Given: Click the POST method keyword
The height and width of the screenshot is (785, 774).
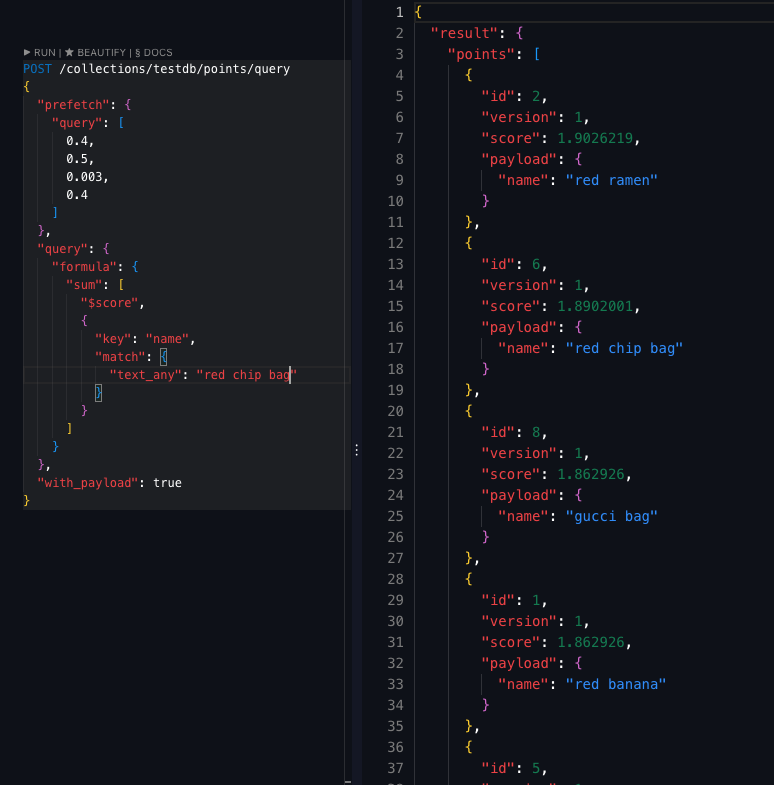Looking at the screenshot, I should point(37,69).
